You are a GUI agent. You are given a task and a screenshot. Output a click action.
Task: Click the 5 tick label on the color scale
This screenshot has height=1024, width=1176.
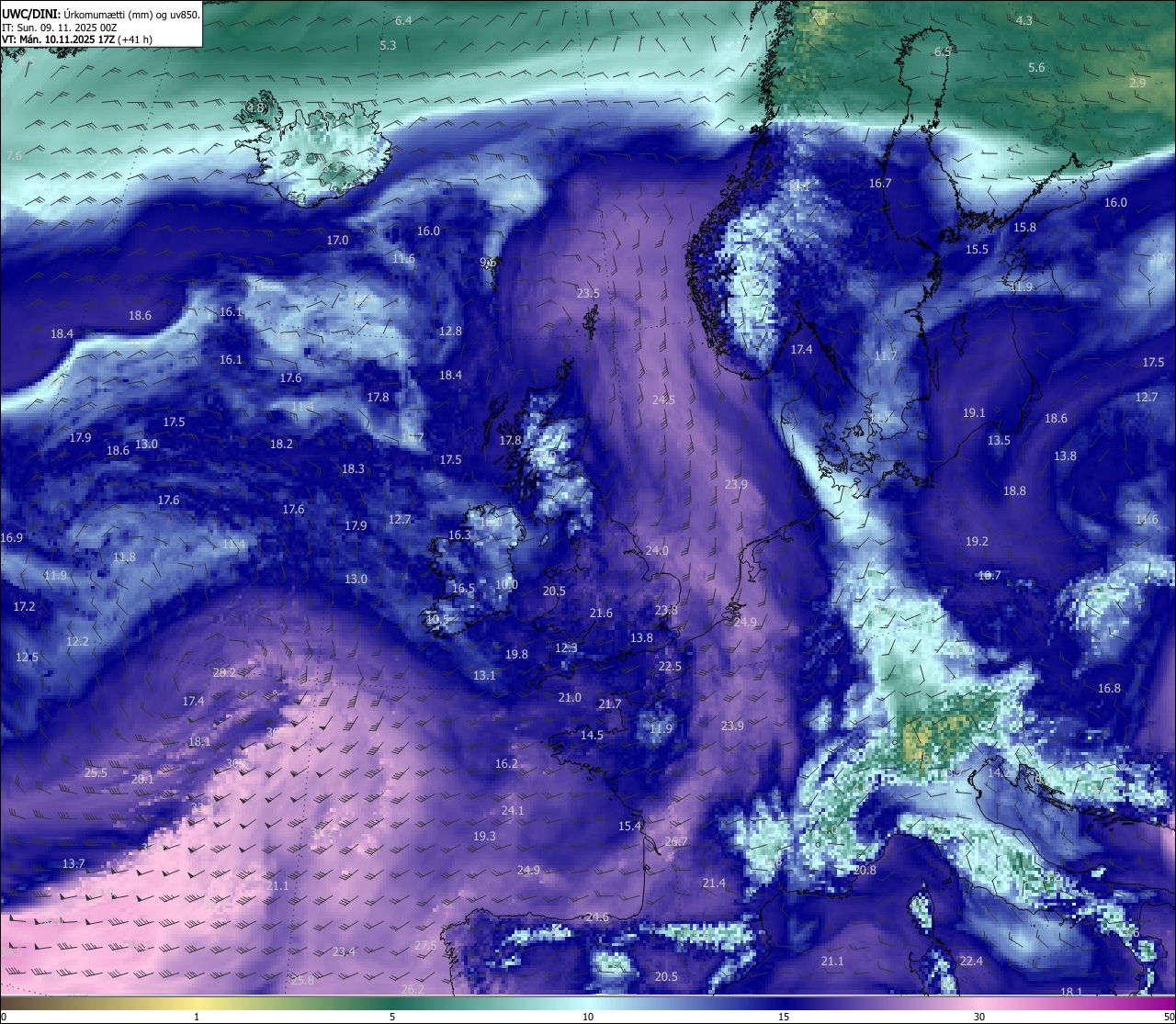tap(392, 1017)
